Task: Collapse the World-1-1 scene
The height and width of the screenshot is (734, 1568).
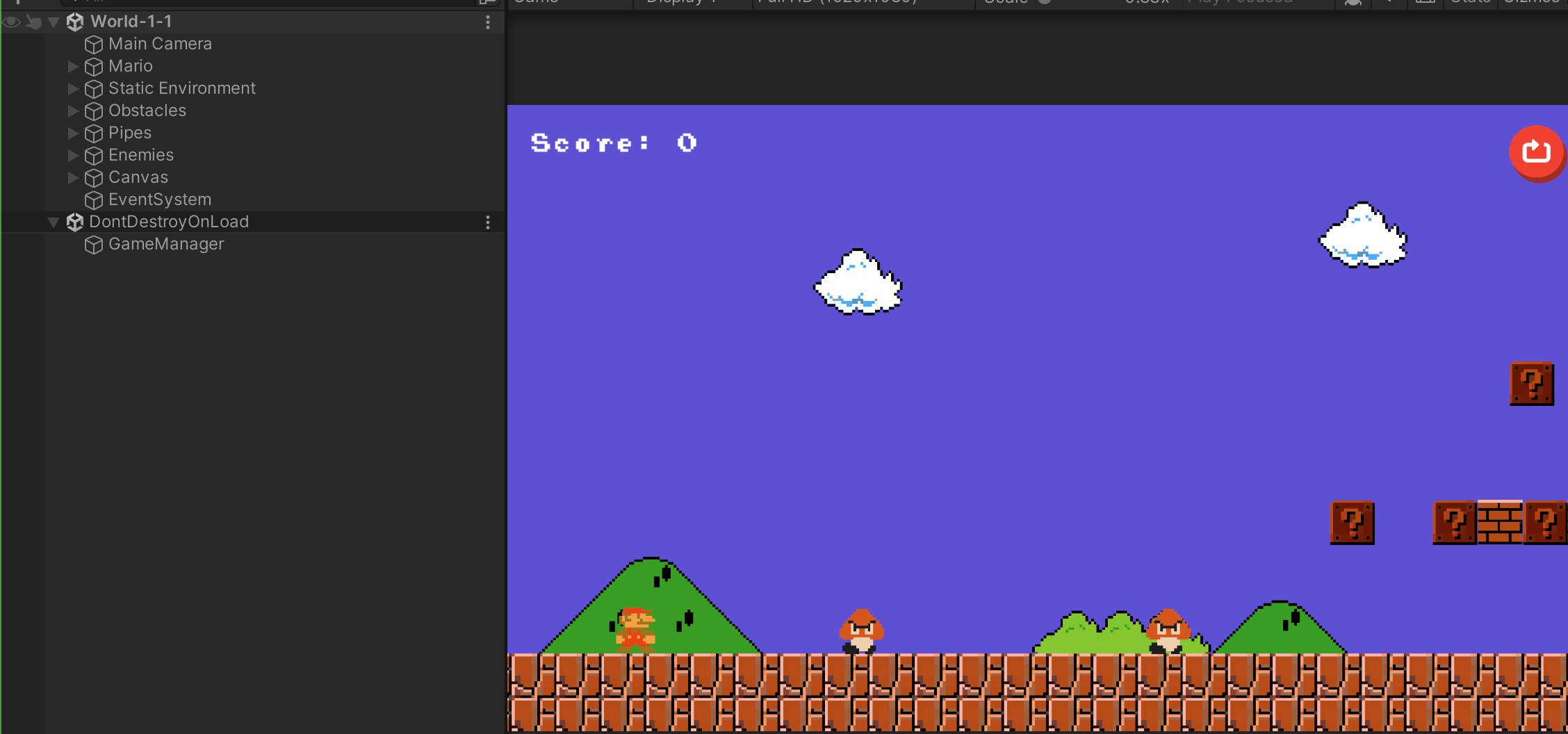Action: click(54, 22)
